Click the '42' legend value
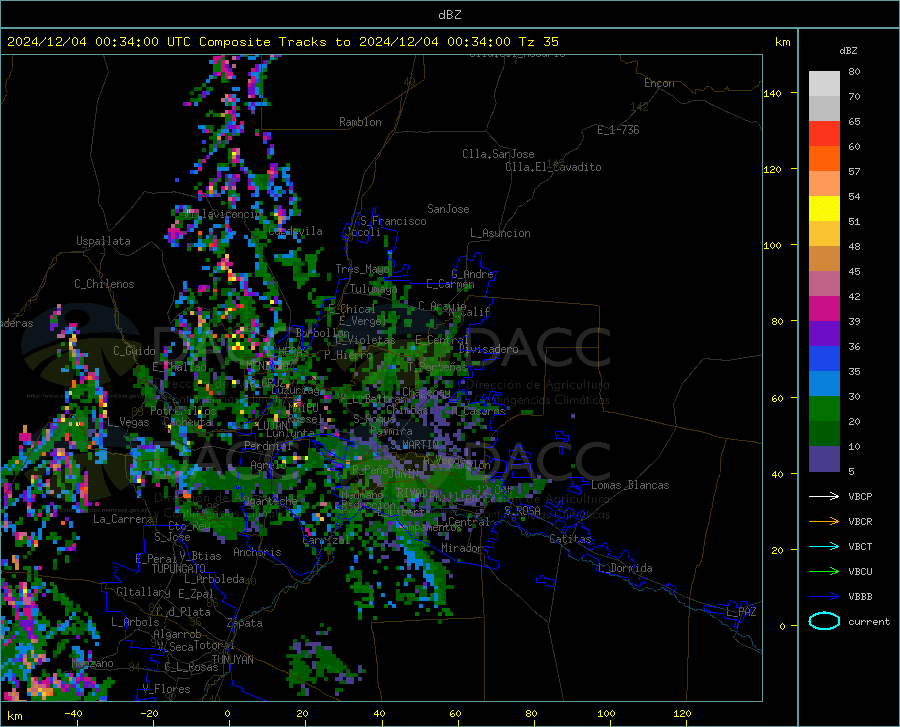900x727 pixels. [854, 297]
